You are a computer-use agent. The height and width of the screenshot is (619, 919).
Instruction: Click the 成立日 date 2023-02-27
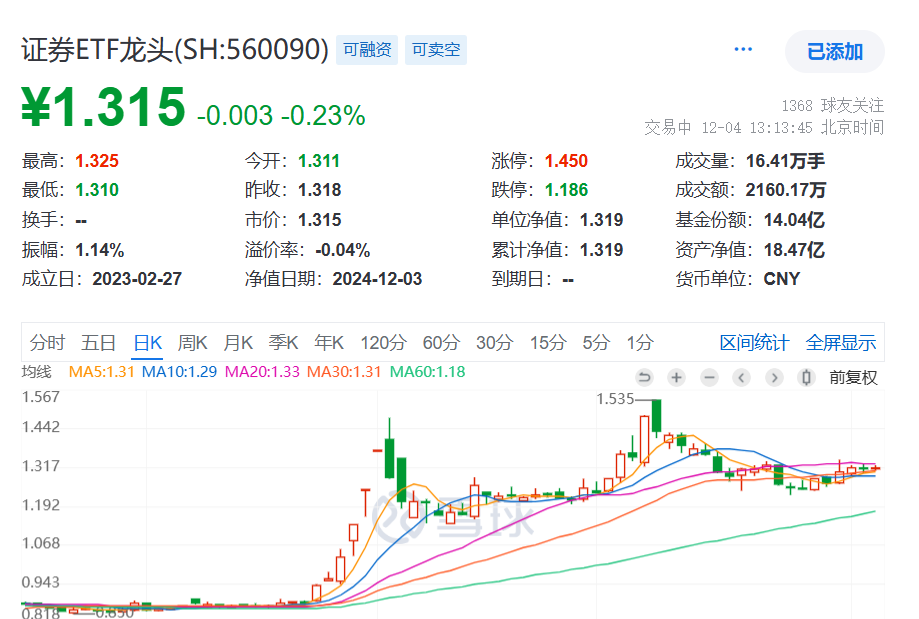137,279
